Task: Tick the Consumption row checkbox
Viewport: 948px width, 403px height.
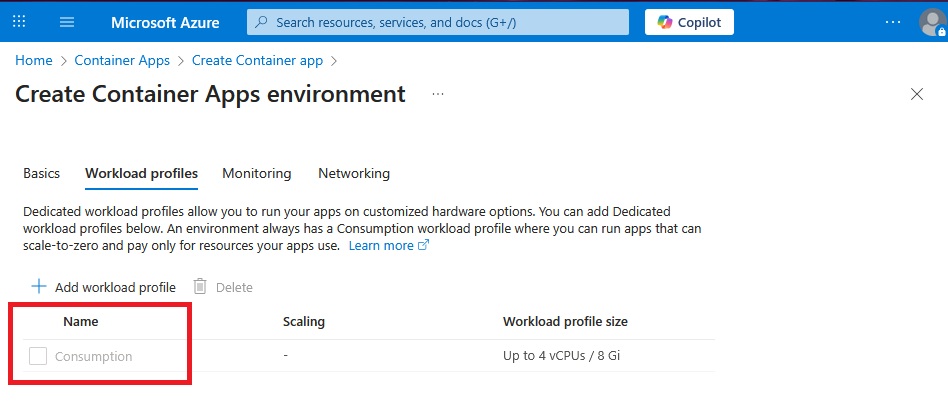Action: point(38,356)
